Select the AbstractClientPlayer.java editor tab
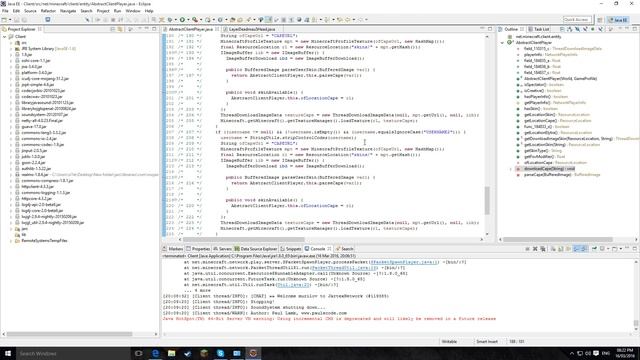 191,29
